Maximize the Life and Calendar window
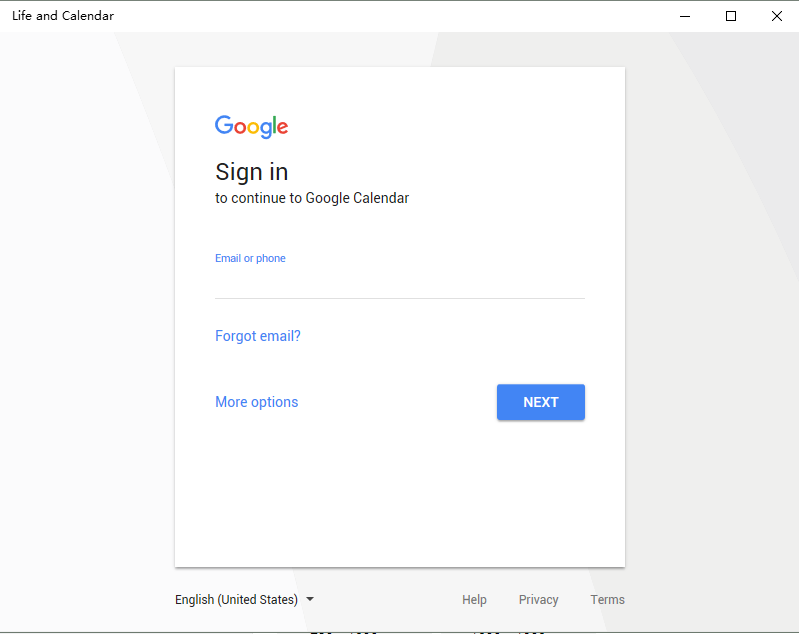This screenshot has width=799, height=634. coord(731,16)
